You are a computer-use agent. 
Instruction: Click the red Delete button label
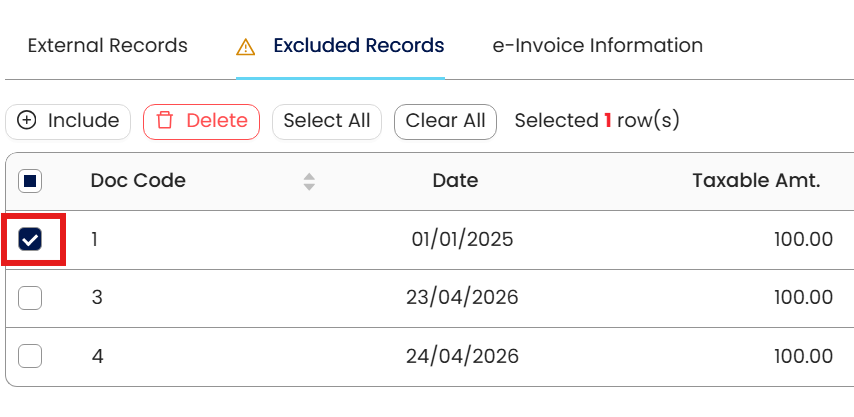coord(217,121)
